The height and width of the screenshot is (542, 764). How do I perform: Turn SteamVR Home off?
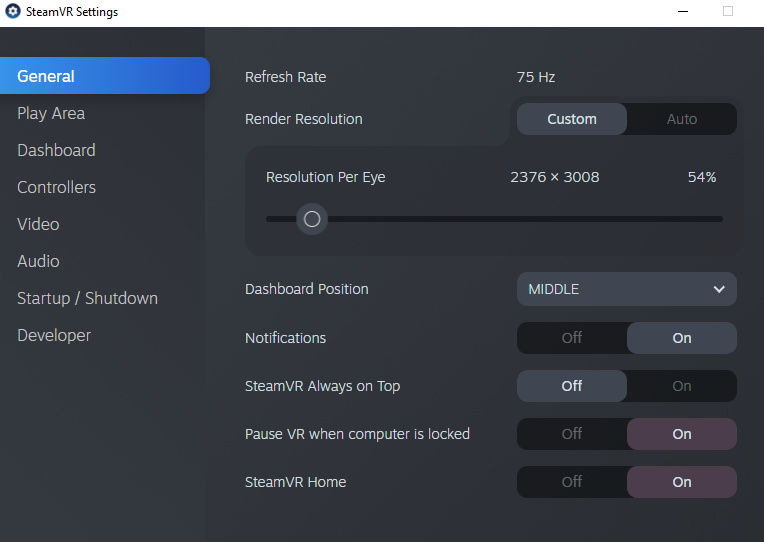pos(572,482)
